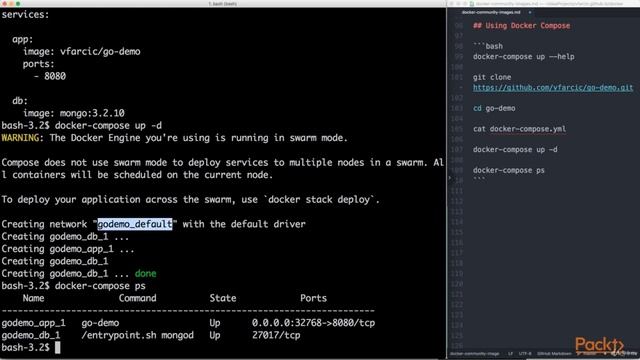This screenshot has height=360, width=640.
Task: Click the UTF-8 encoding selector in status bar
Action: [x=525, y=354]
